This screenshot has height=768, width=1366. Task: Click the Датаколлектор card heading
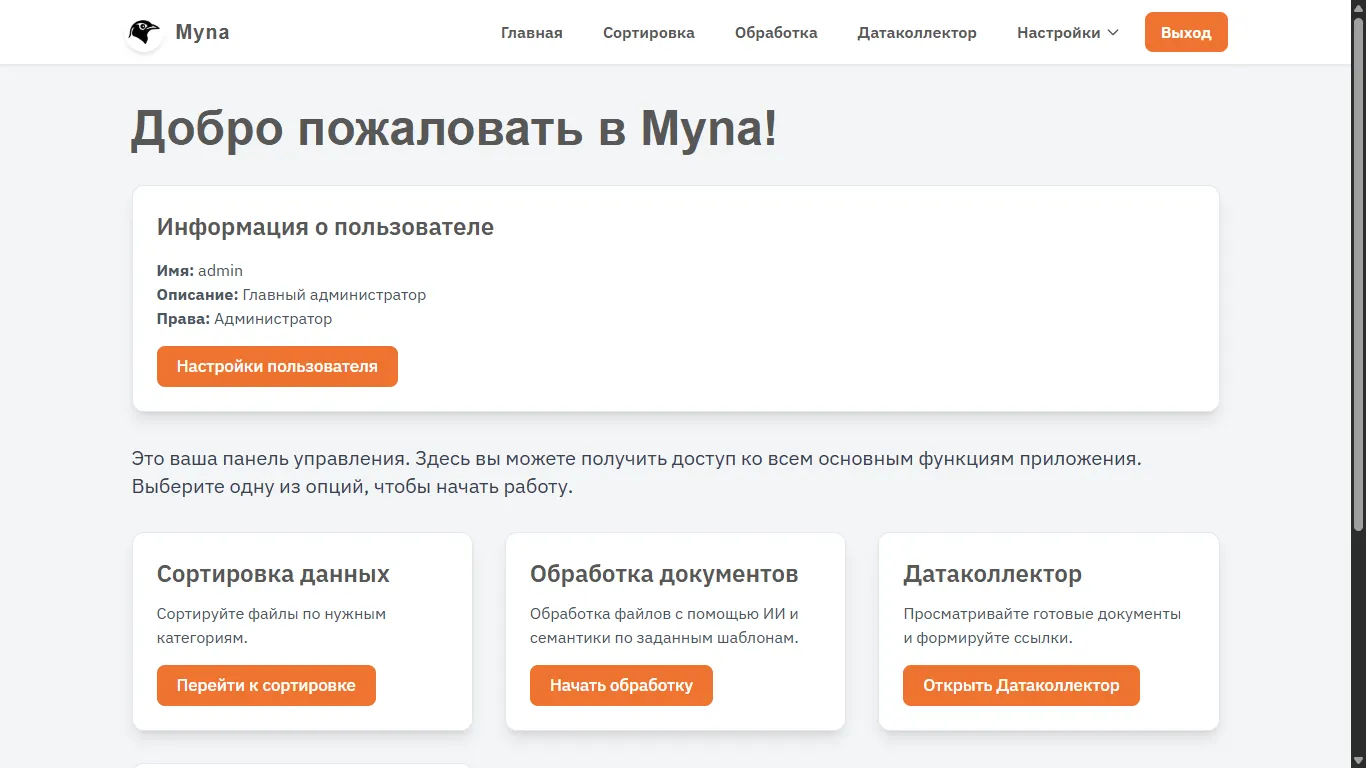tap(992, 574)
